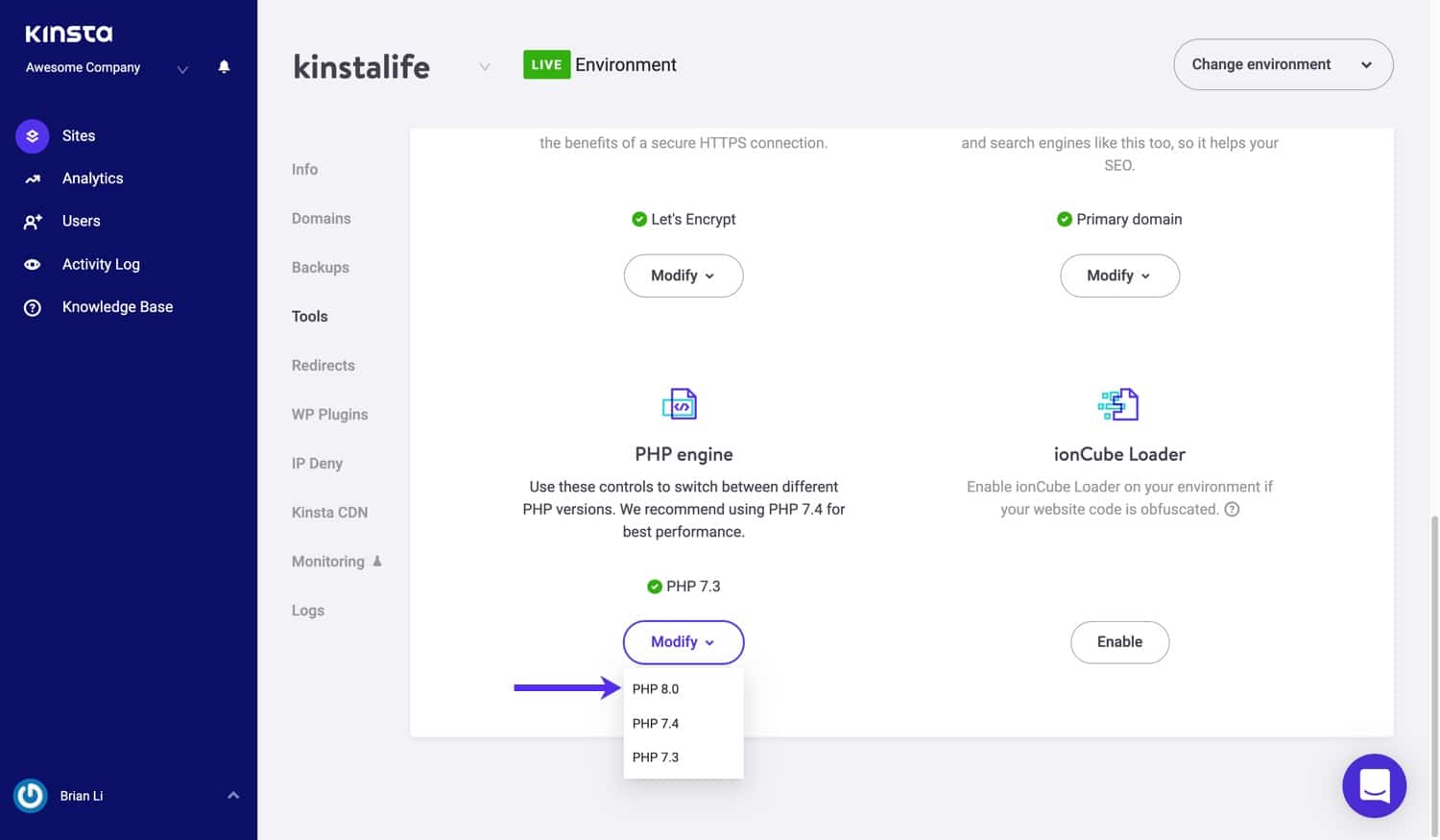Image resolution: width=1440 pixels, height=840 pixels.
Task: Open the Tools tab
Action: click(309, 317)
